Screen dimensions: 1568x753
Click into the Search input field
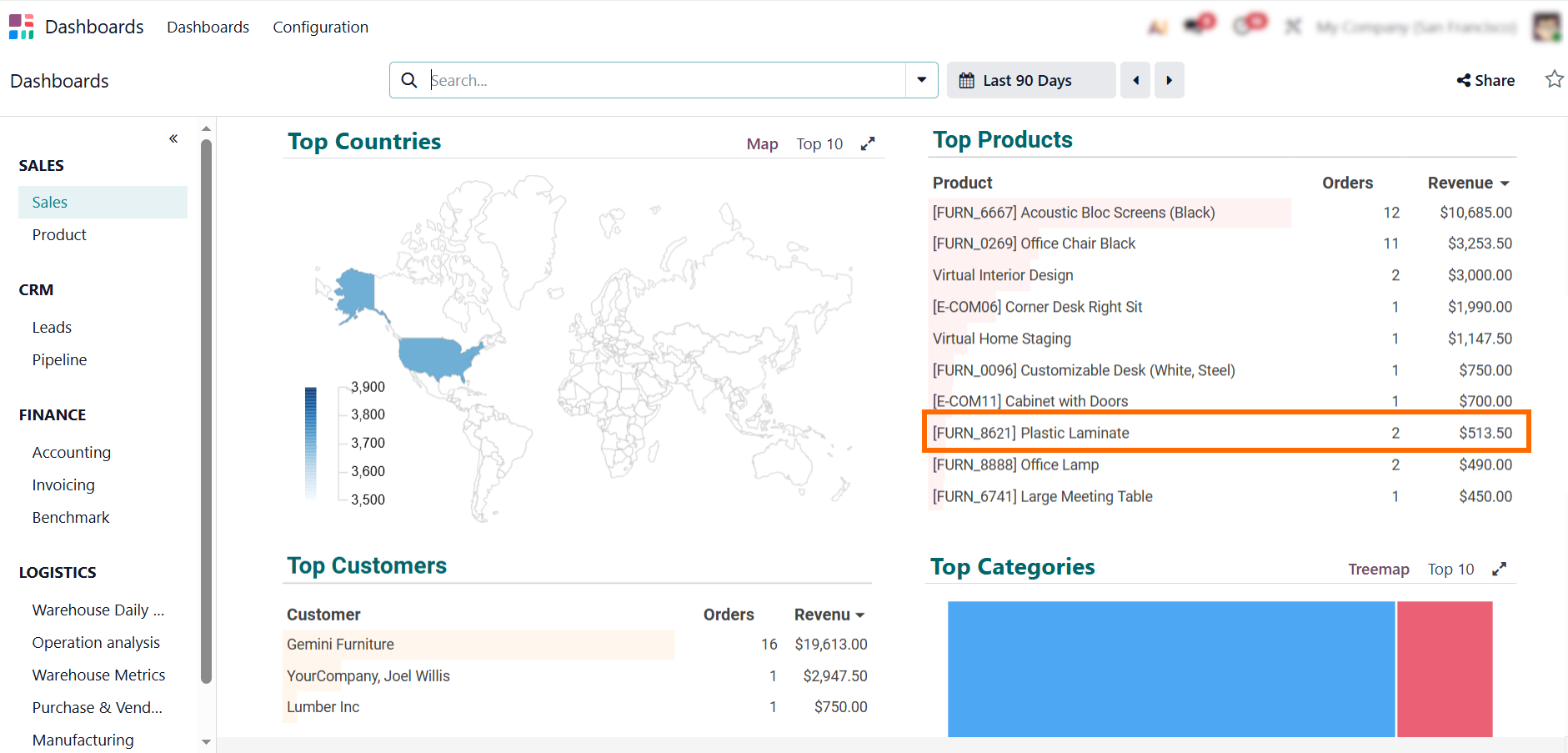click(x=663, y=80)
